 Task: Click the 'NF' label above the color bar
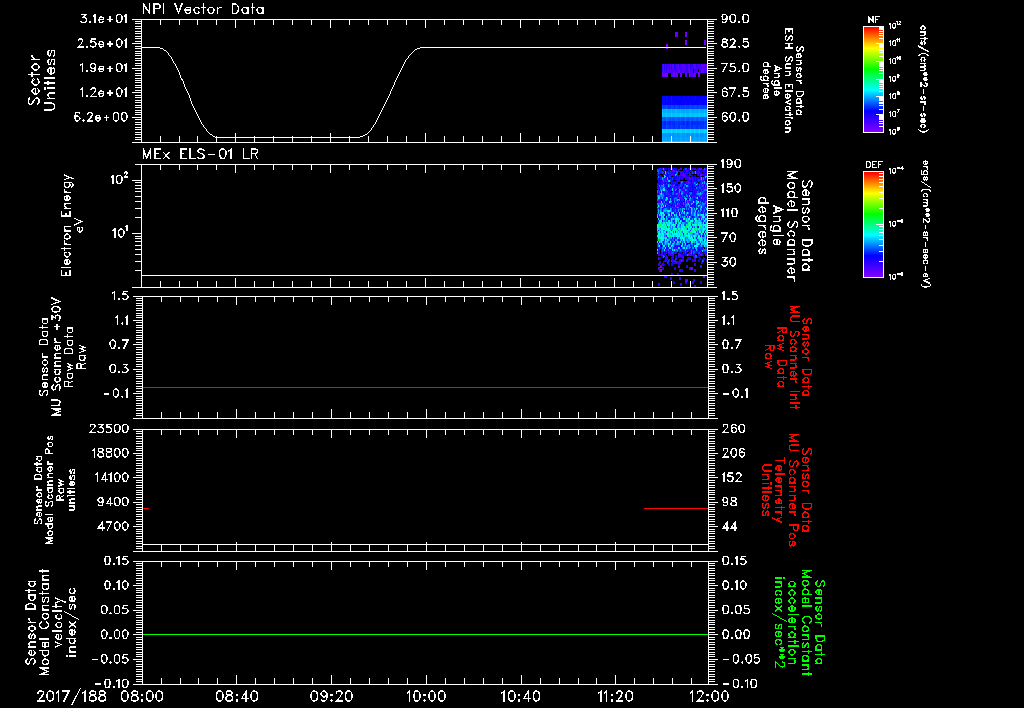pos(874,20)
